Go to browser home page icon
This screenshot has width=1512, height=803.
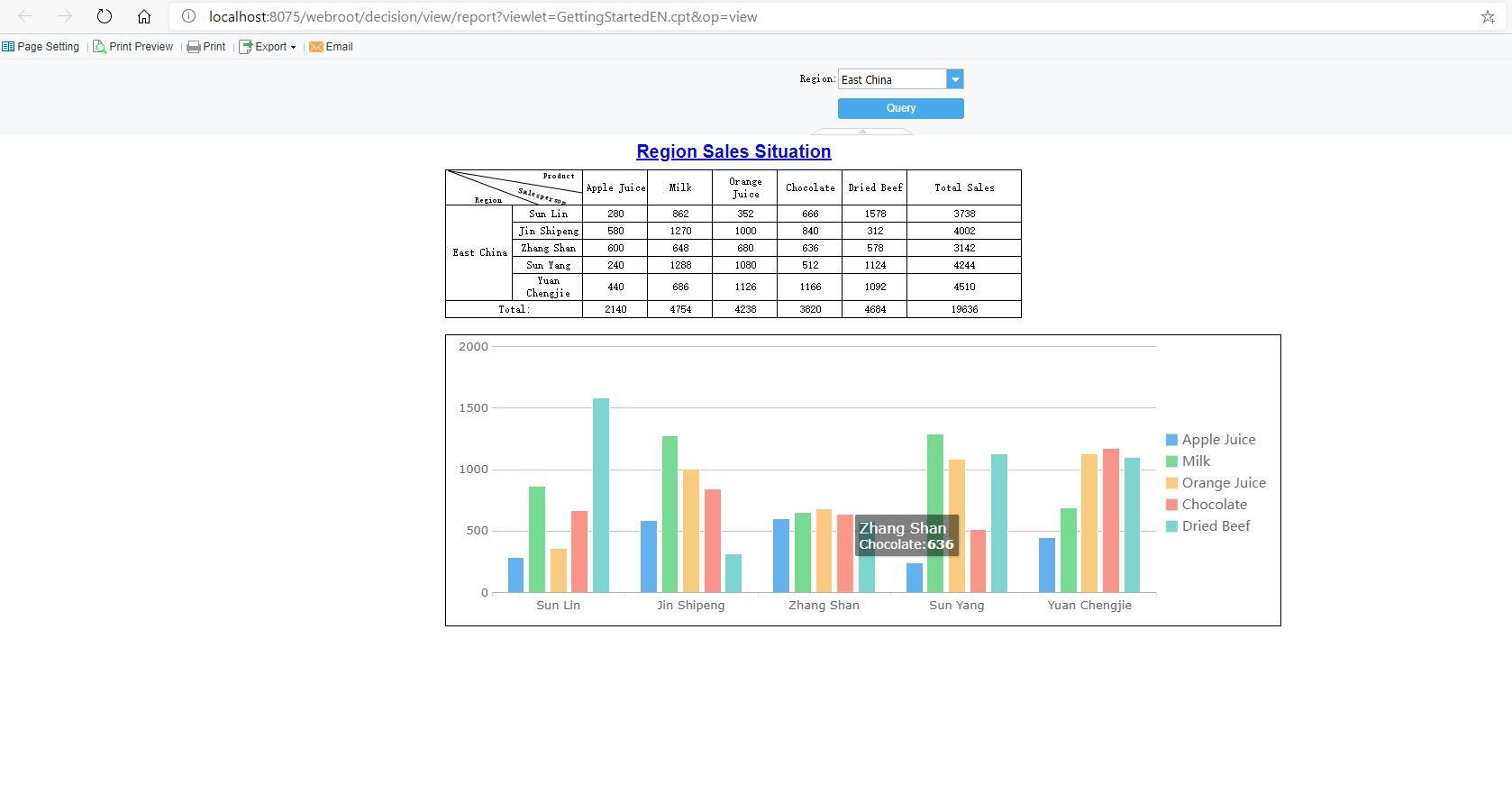coord(144,16)
